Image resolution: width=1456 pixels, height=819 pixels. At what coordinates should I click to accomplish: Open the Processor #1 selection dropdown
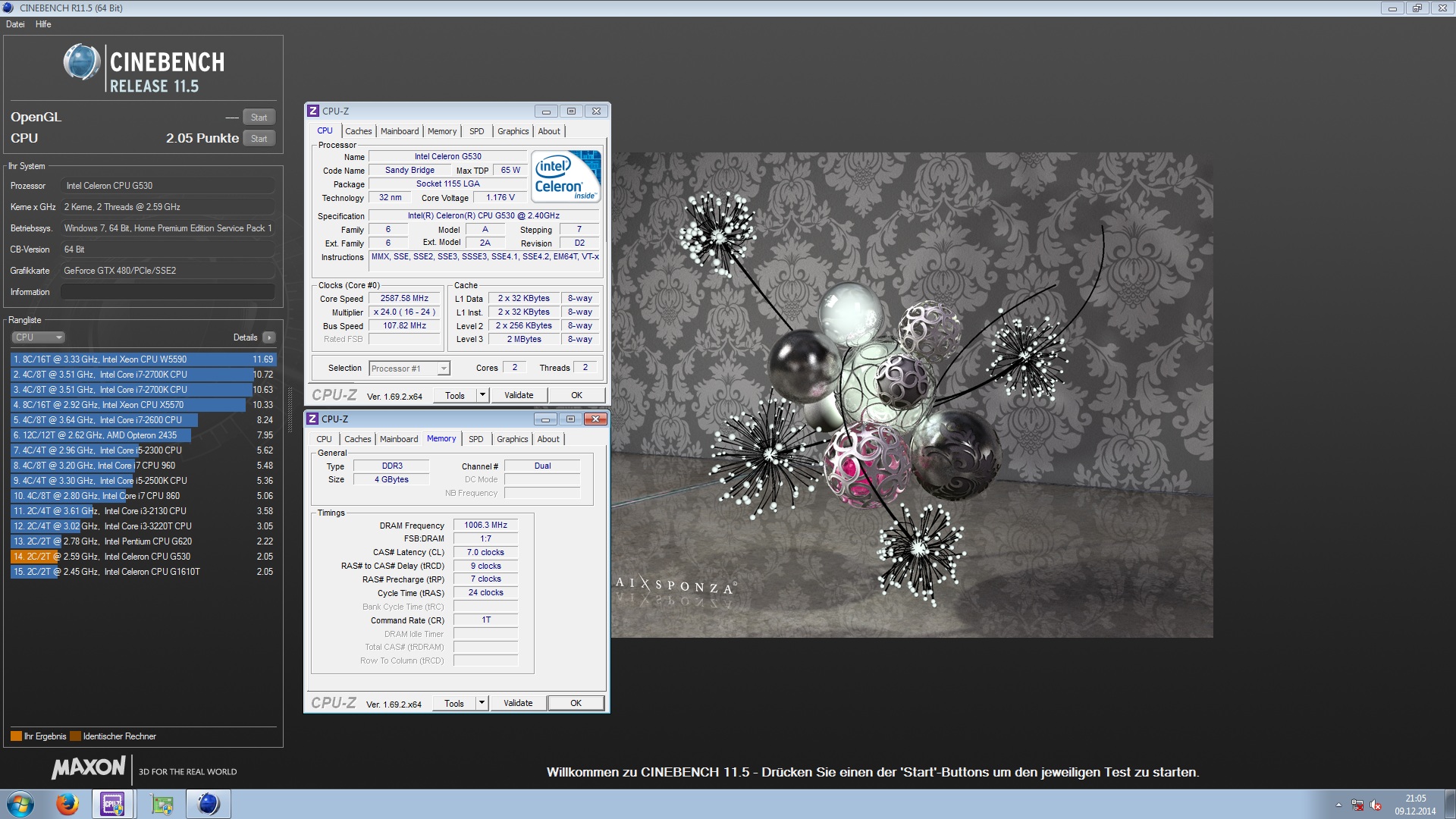pyautogui.click(x=409, y=369)
